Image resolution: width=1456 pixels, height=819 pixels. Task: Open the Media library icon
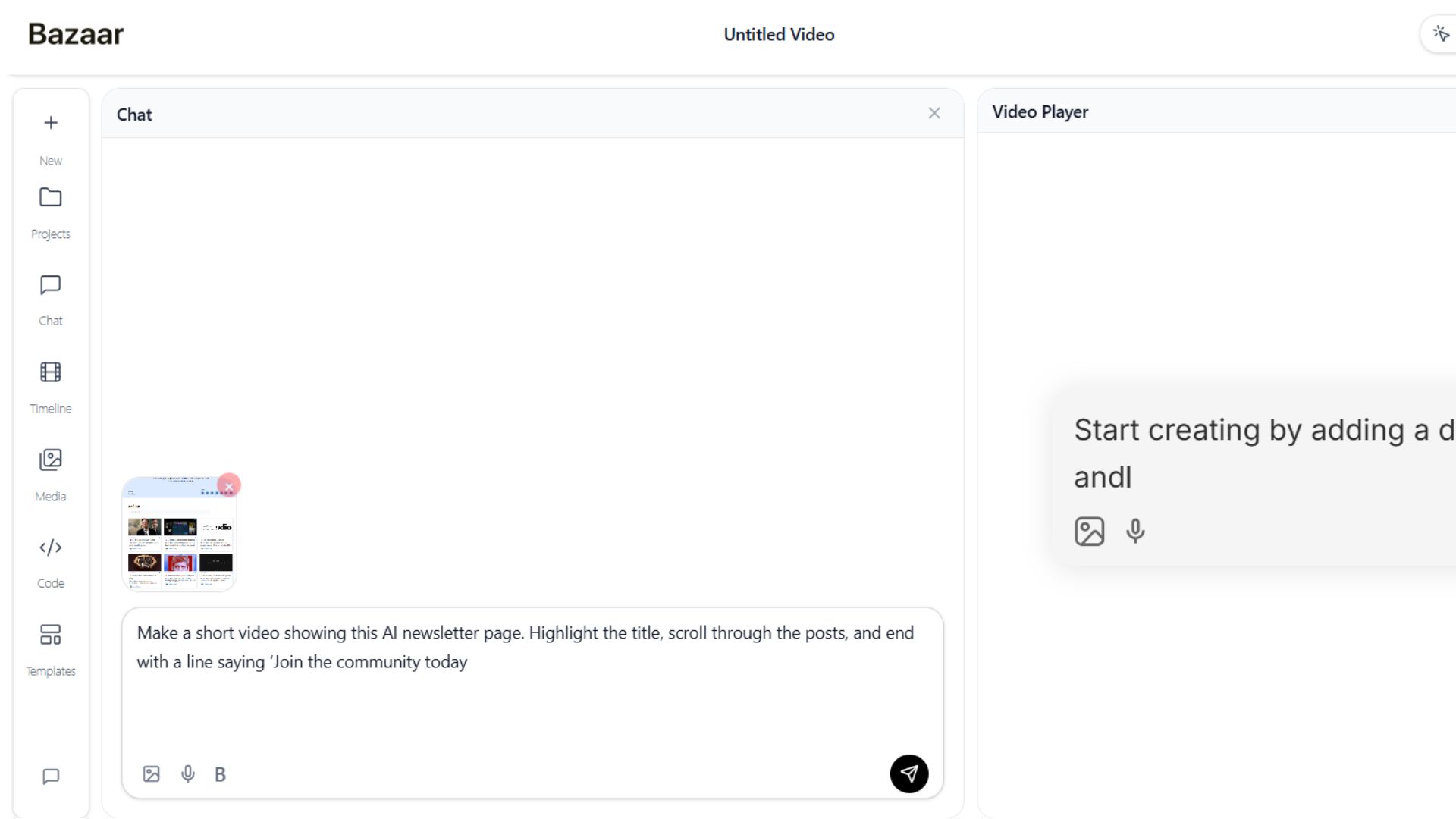51,460
